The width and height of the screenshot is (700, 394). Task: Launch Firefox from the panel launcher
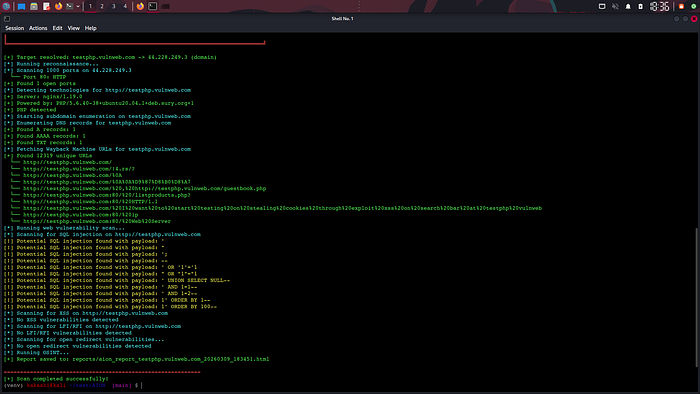coord(58,6)
